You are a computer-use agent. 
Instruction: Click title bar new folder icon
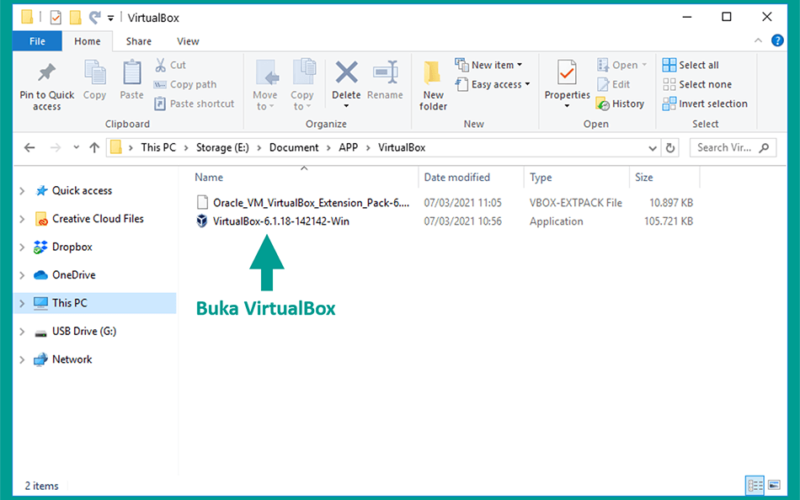[75, 18]
